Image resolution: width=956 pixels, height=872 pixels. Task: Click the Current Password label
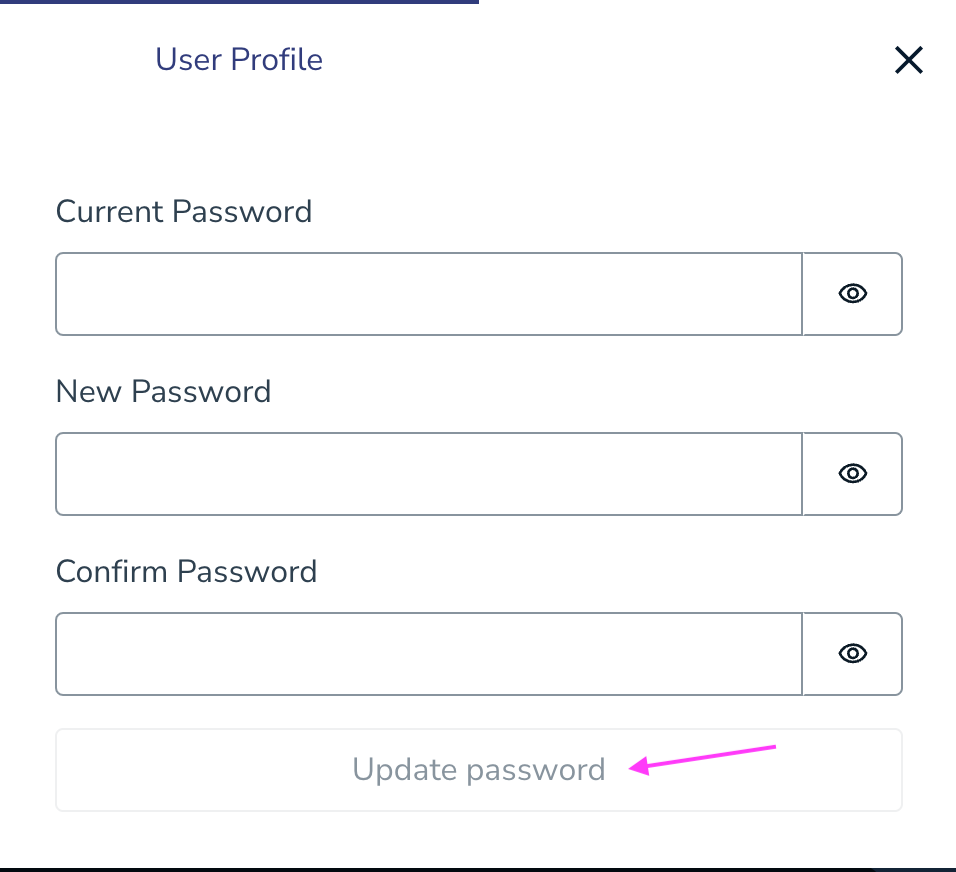tap(184, 211)
